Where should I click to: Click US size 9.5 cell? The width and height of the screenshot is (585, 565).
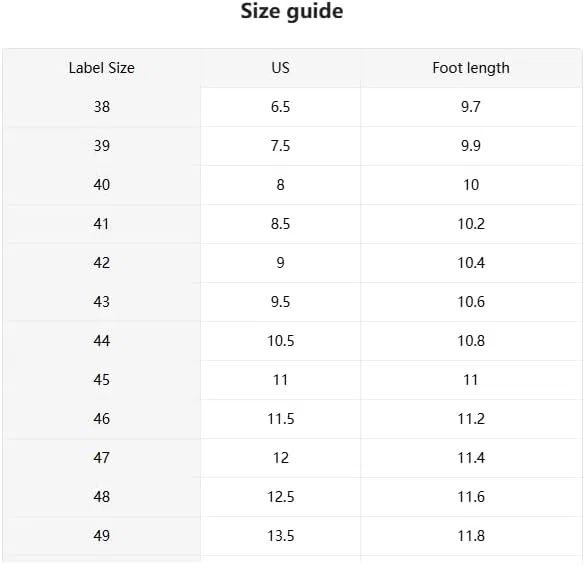pos(281,302)
